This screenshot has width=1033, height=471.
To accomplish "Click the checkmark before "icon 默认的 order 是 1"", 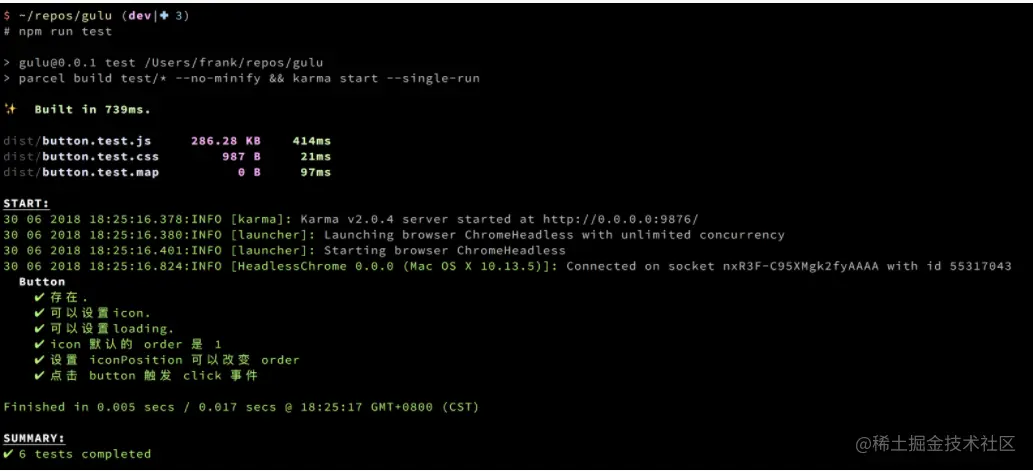I will 39,344.
